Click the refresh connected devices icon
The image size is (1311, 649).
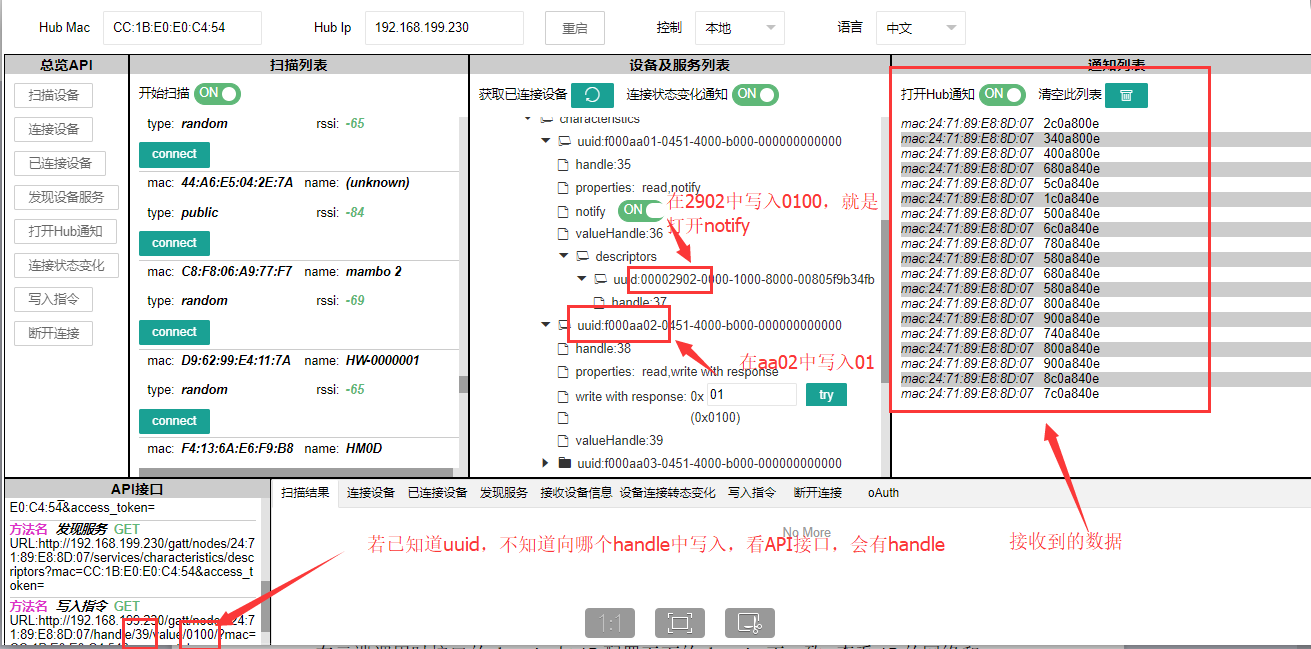point(592,95)
